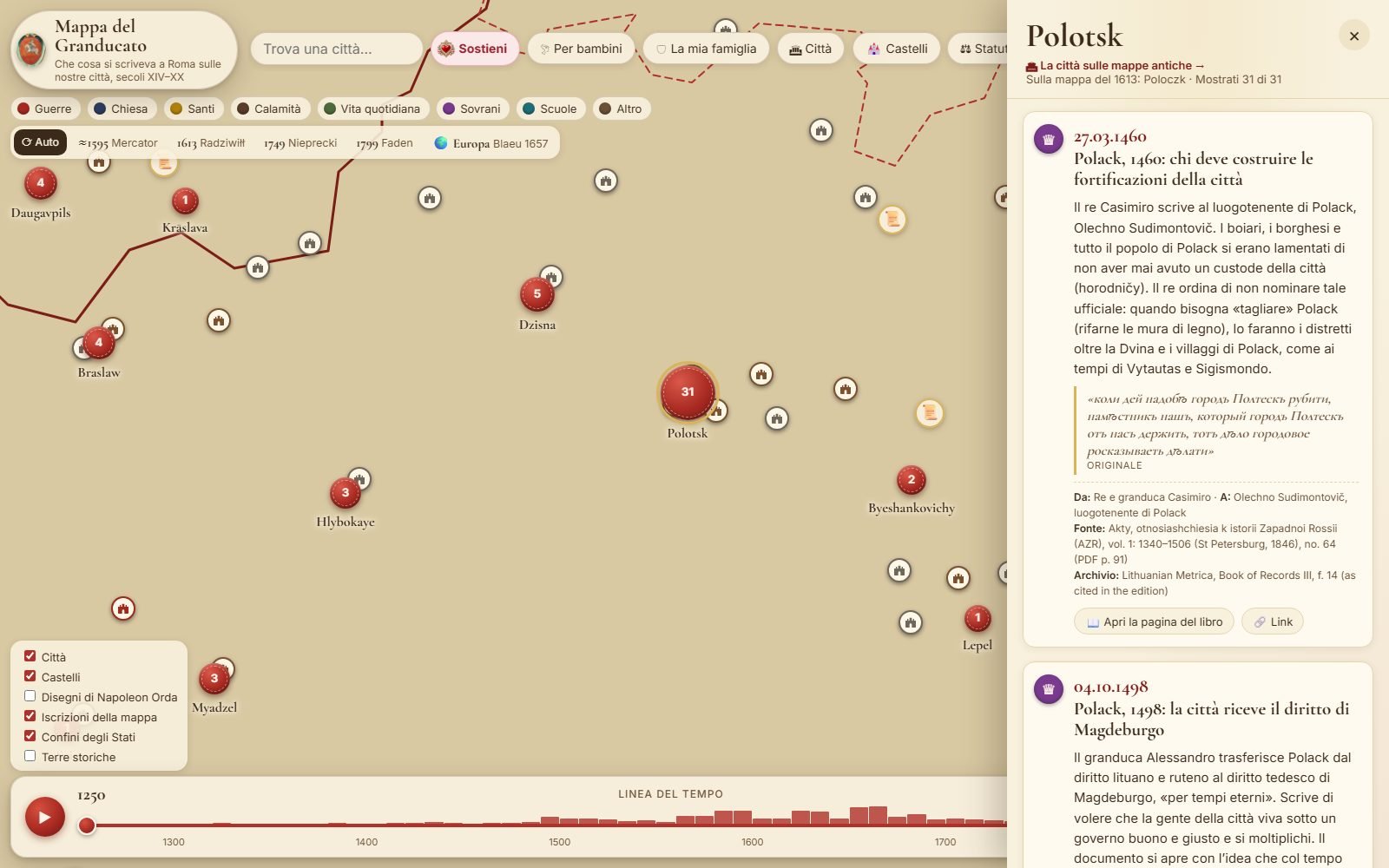
Task: Open La città sulle mappe antiche link
Action: 1116,65
